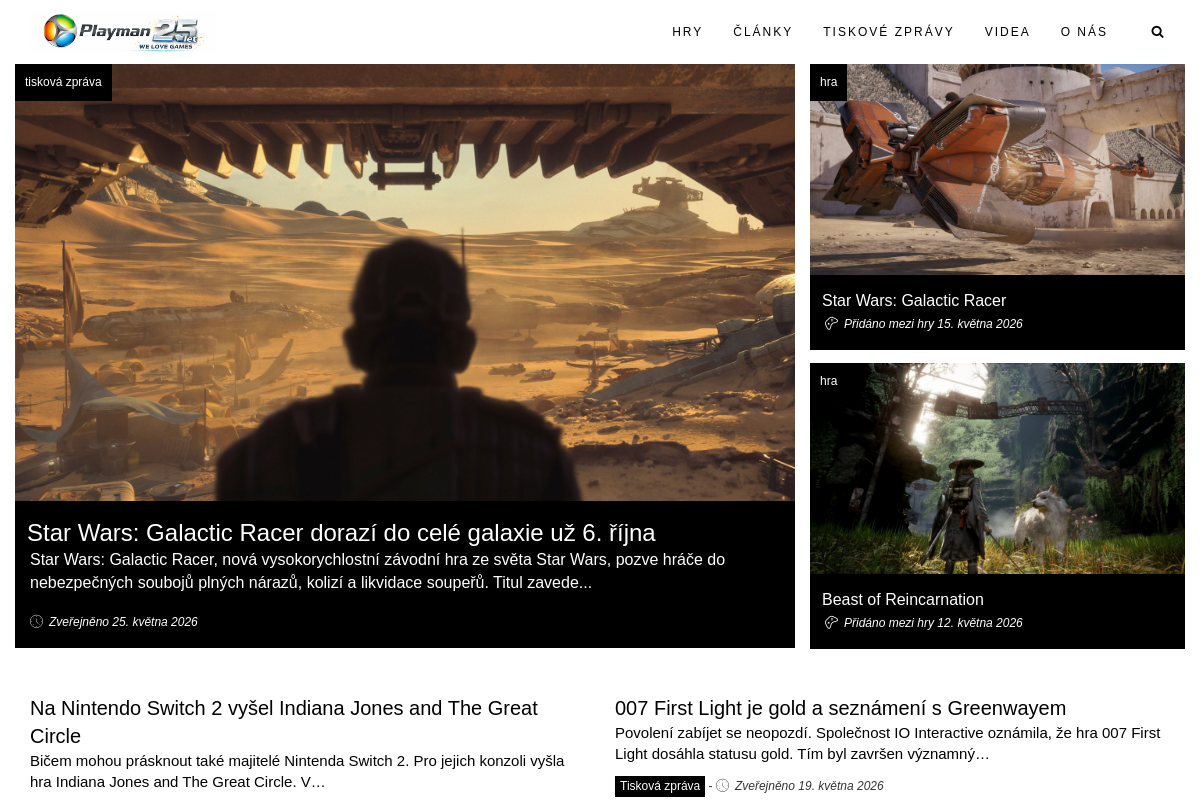Click tag icon by Přidáno mezi hry 12. května

pos(831,623)
